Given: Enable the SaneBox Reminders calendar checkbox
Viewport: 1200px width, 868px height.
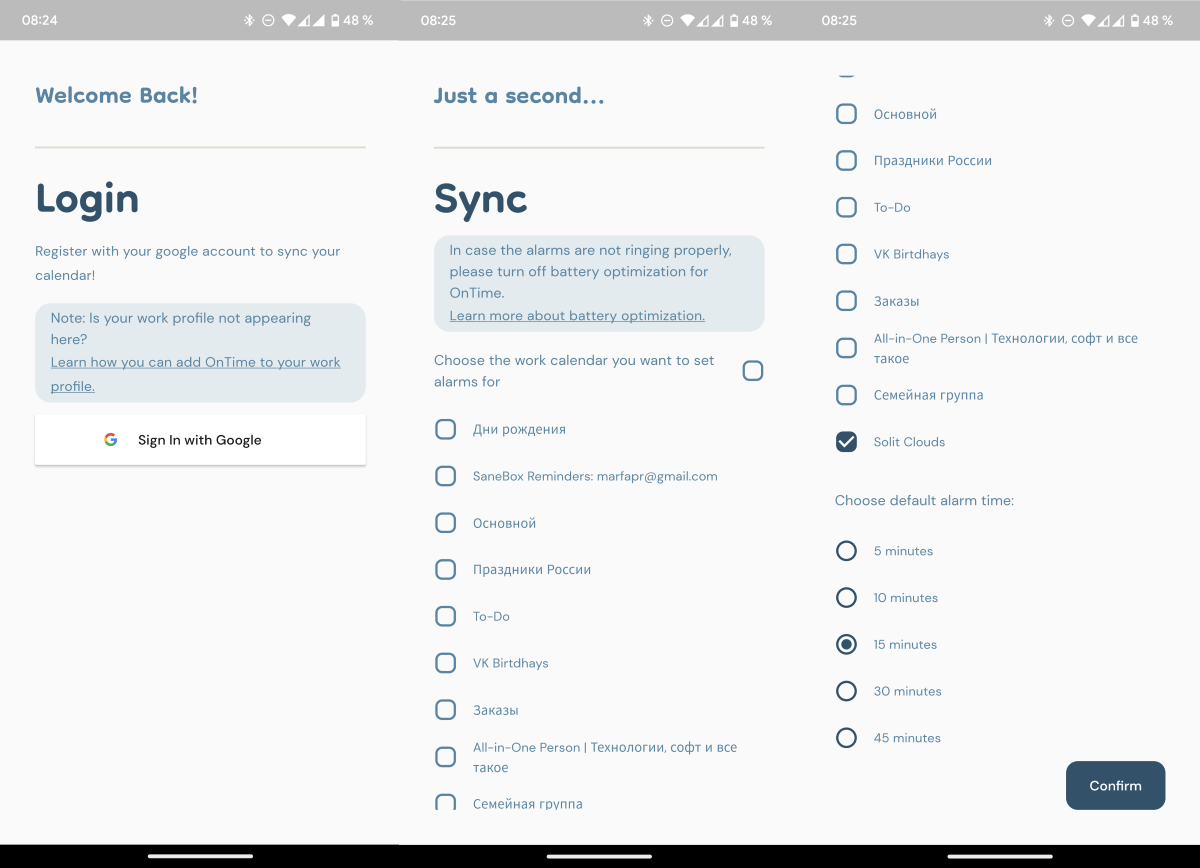Looking at the screenshot, I should pos(446,476).
